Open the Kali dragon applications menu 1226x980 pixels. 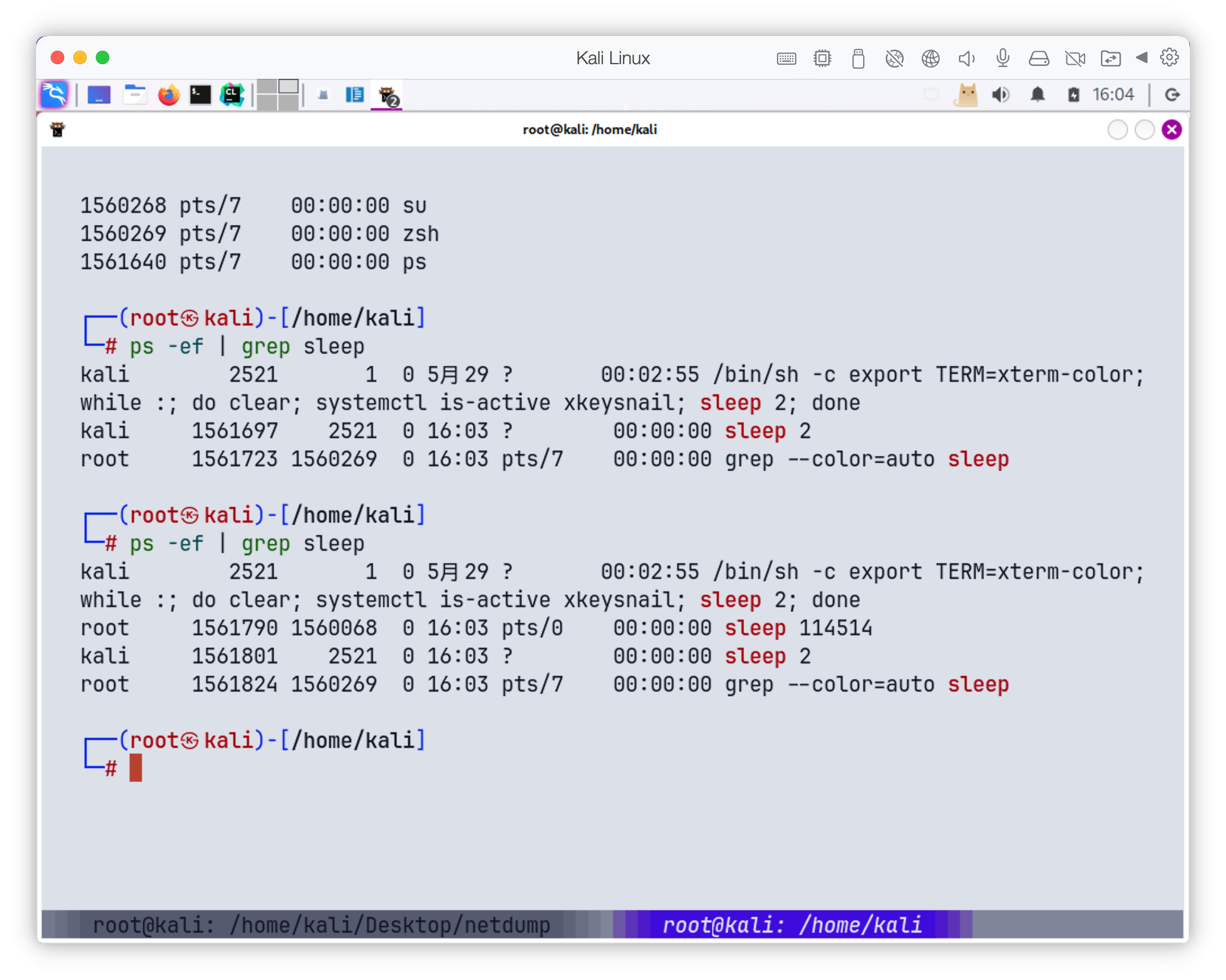pyautogui.click(x=55, y=95)
